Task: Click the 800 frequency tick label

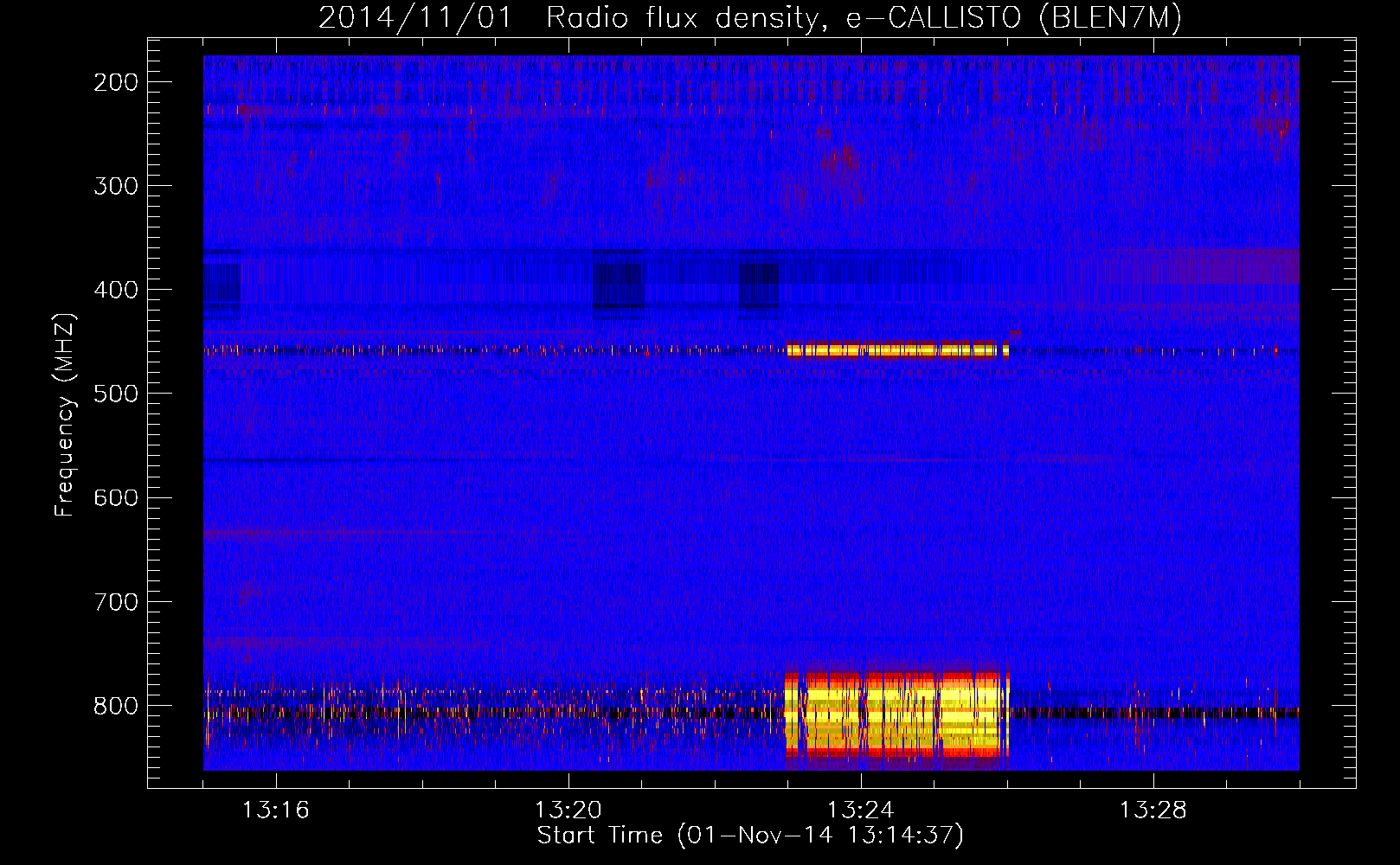Action: [x=115, y=706]
